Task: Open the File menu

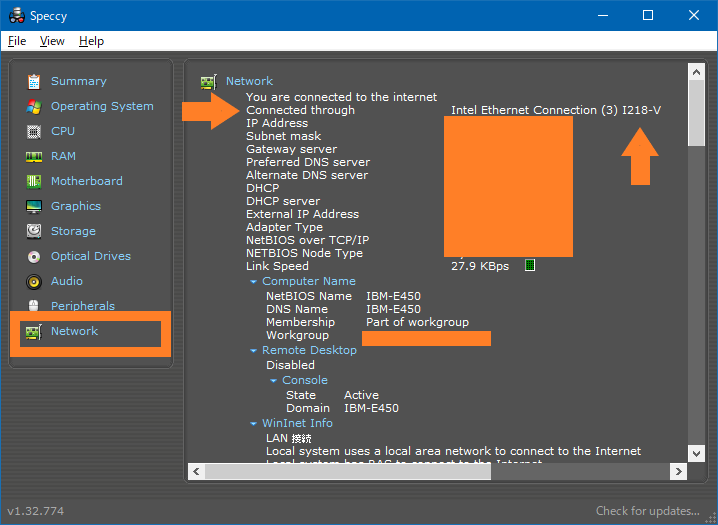Action: coord(17,41)
